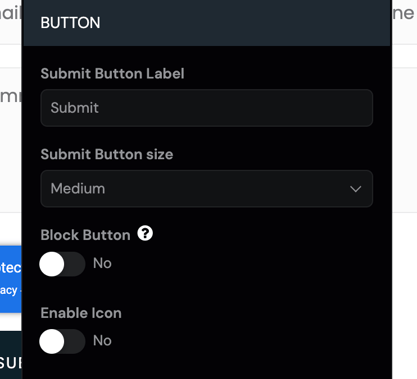Enable the Enable Icon switch
This screenshot has height=379, width=417.
click(x=62, y=341)
